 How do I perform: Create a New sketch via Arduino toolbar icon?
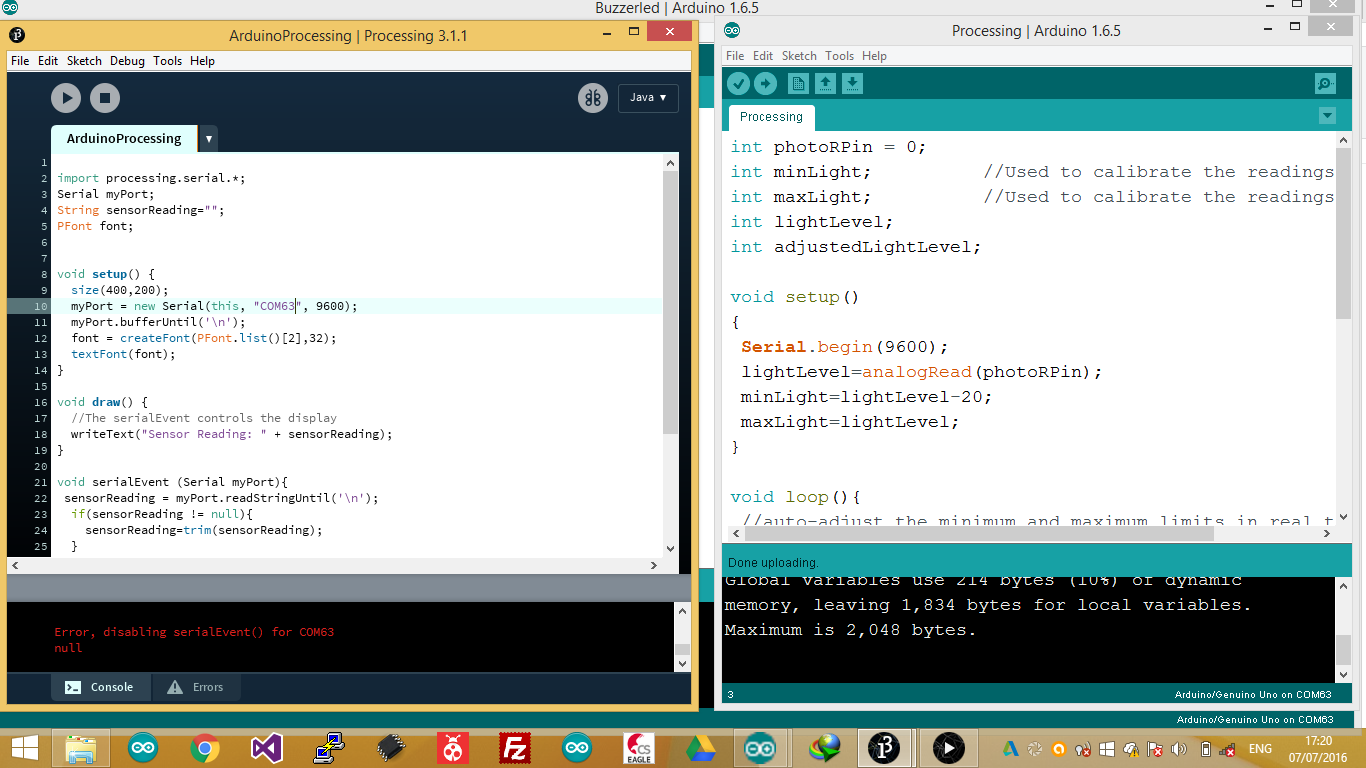click(798, 84)
